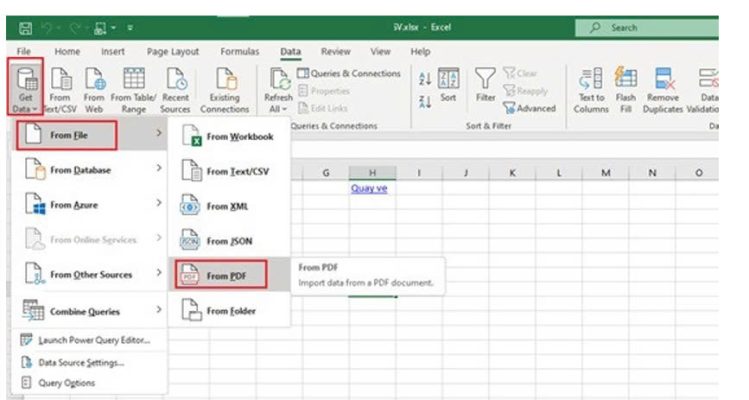Click the Save icon in title bar
The width and height of the screenshot is (749, 400).
(x=25, y=28)
